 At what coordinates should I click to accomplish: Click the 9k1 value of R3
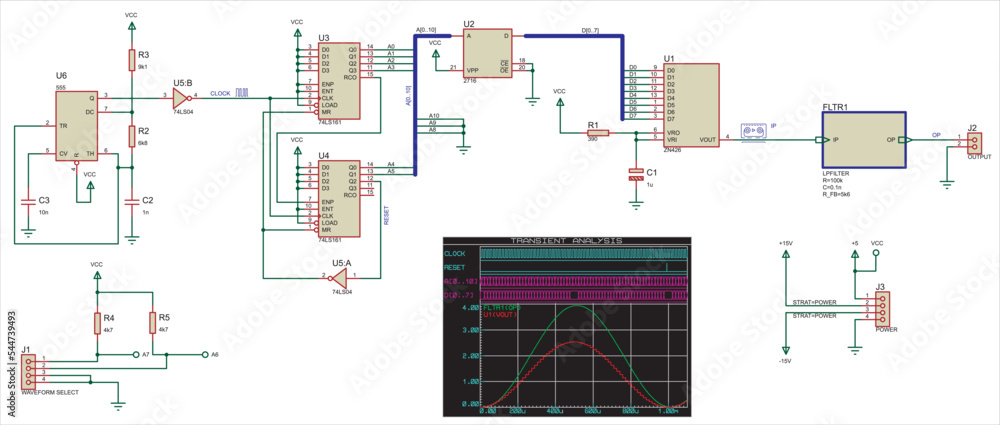pos(143,66)
